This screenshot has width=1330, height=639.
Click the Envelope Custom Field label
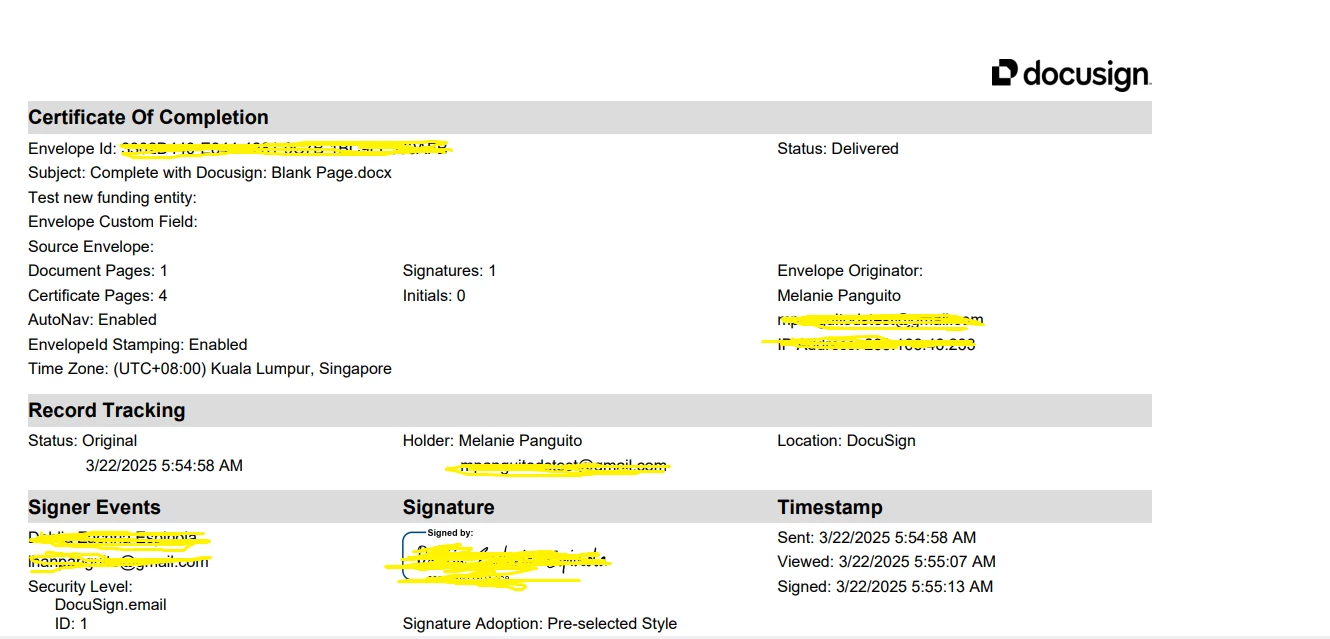point(113,221)
